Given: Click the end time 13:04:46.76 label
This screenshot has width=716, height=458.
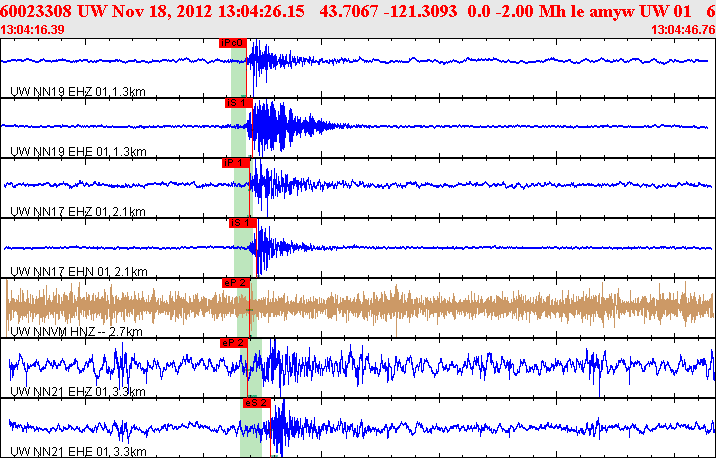Looking at the screenshot, I should 683,30.
